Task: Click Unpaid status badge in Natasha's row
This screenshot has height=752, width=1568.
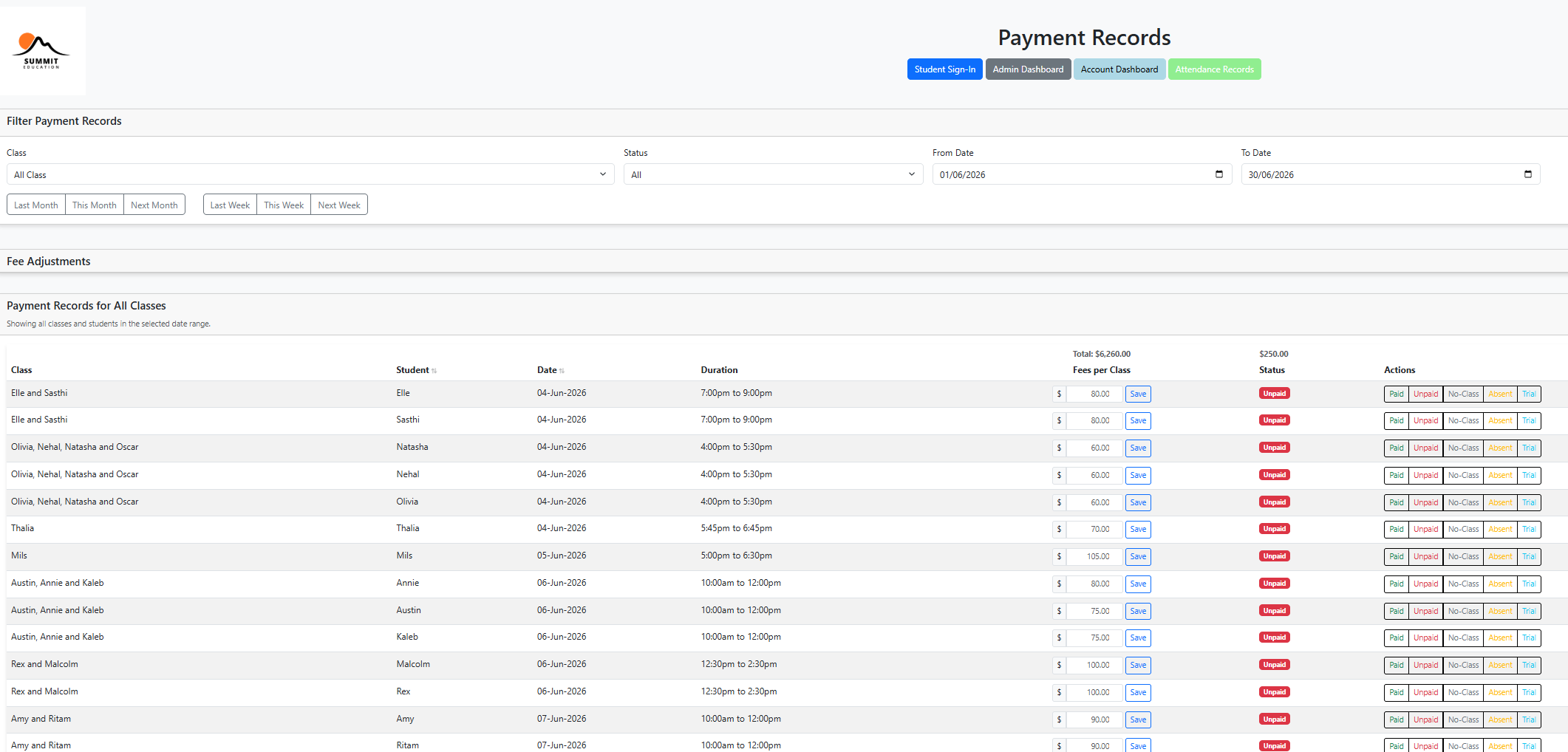Action: (1274, 448)
